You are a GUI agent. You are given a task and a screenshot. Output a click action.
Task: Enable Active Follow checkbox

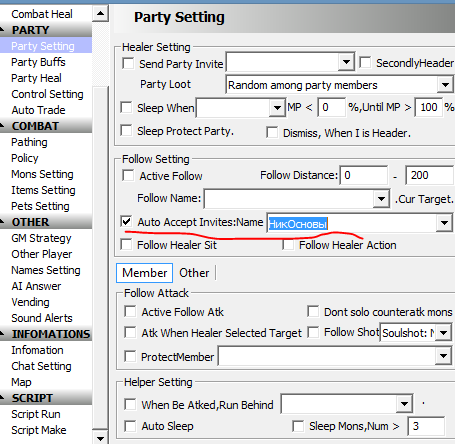click(128, 175)
